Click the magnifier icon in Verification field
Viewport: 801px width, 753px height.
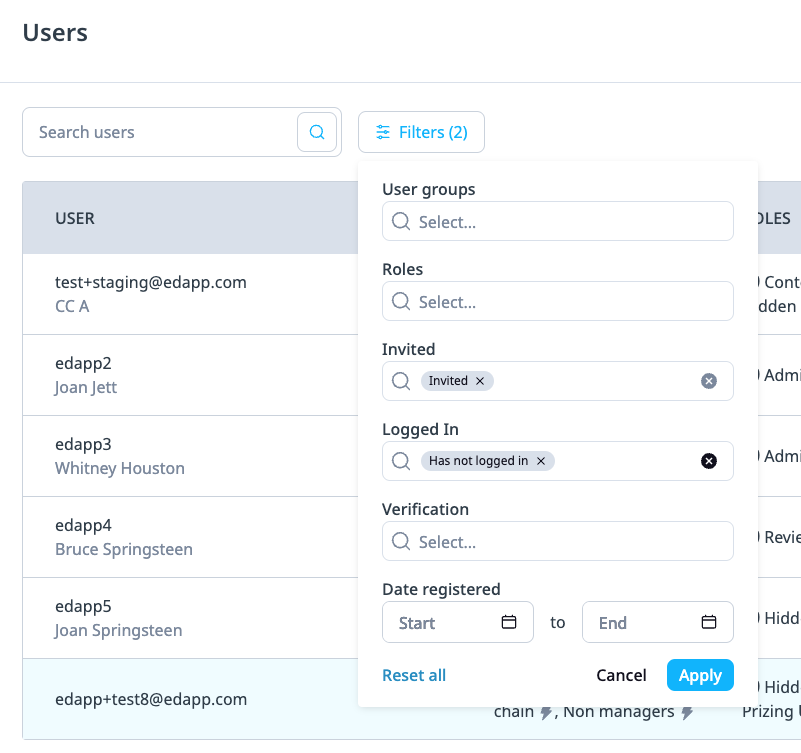401,541
